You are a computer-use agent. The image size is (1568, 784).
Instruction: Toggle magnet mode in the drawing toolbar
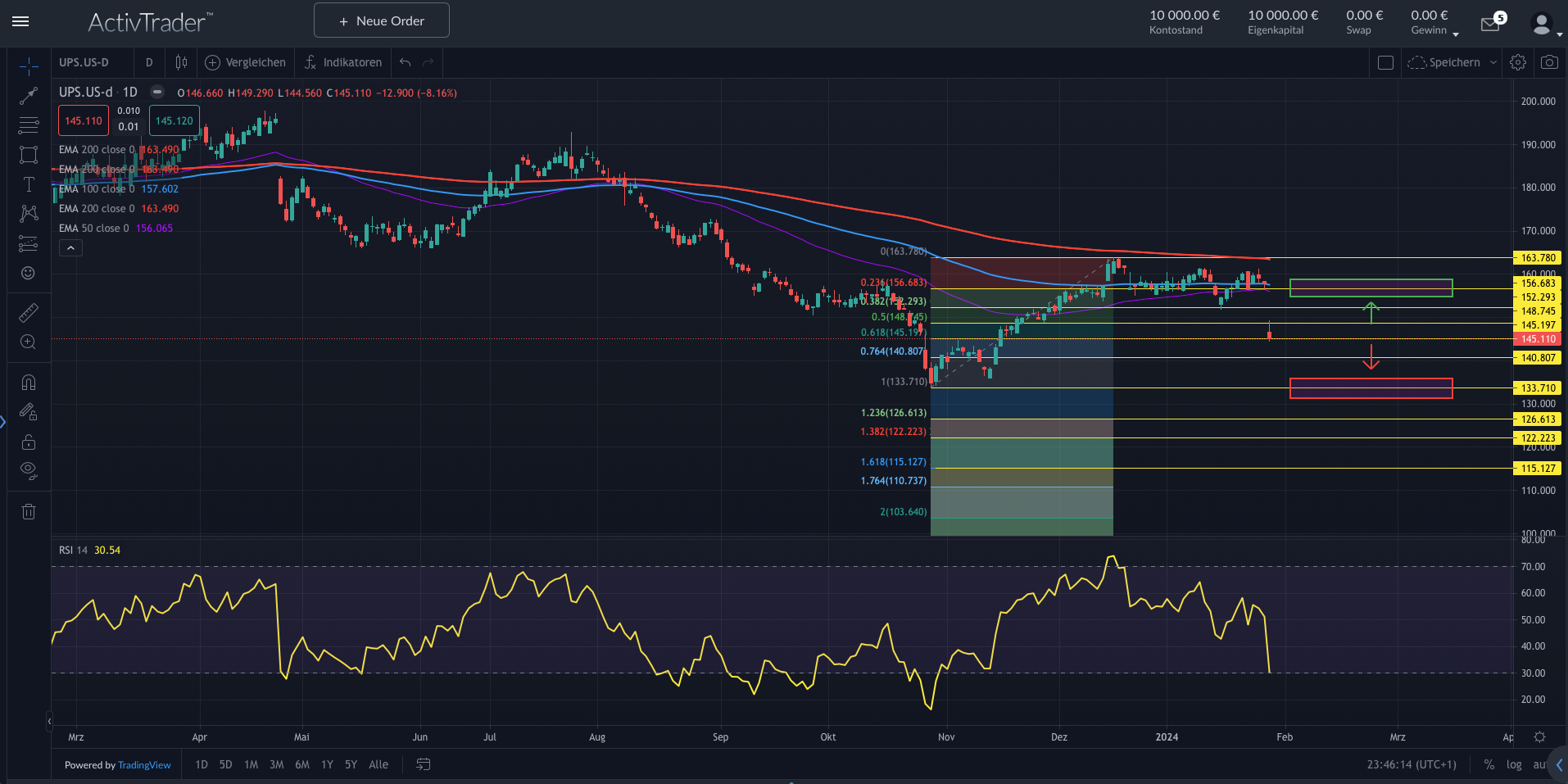pyautogui.click(x=29, y=383)
